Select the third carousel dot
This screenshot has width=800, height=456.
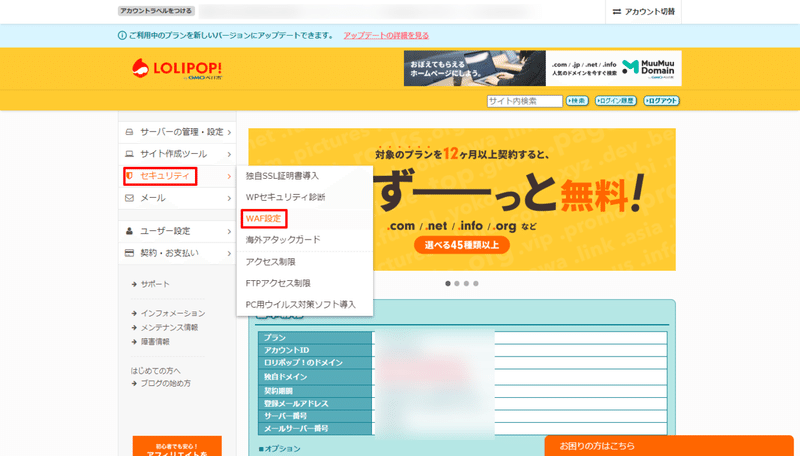pyautogui.click(x=466, y=284)
